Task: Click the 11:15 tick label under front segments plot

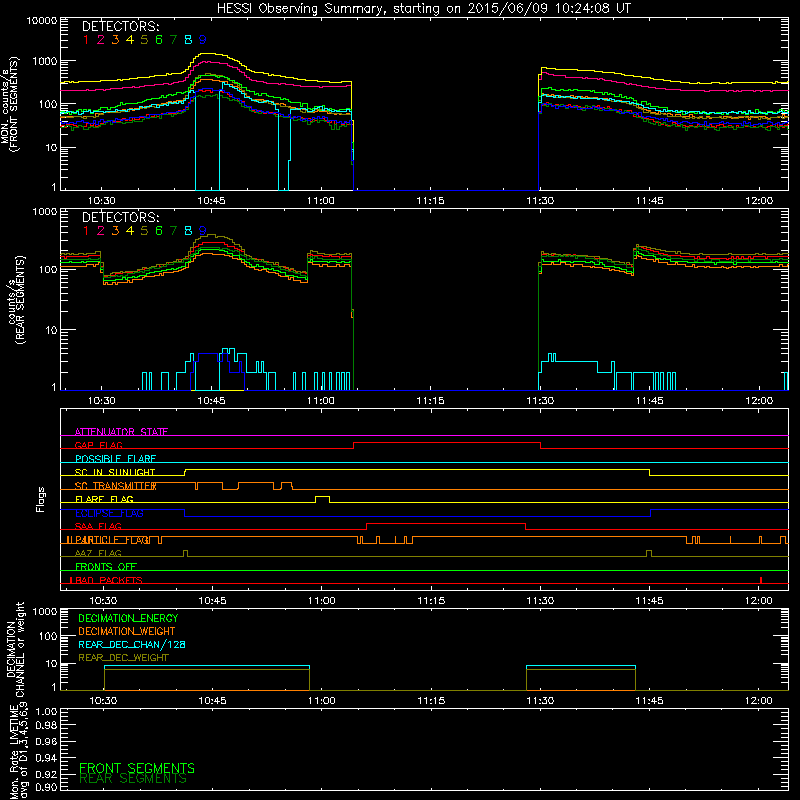Action: tap(430, 201)
